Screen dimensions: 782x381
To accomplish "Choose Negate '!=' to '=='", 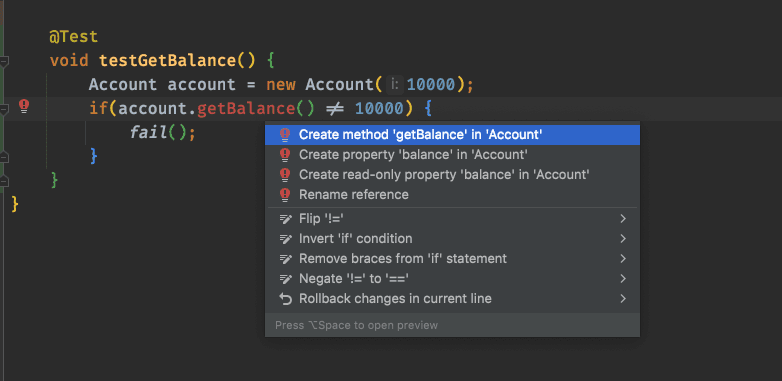I will 452,278.
